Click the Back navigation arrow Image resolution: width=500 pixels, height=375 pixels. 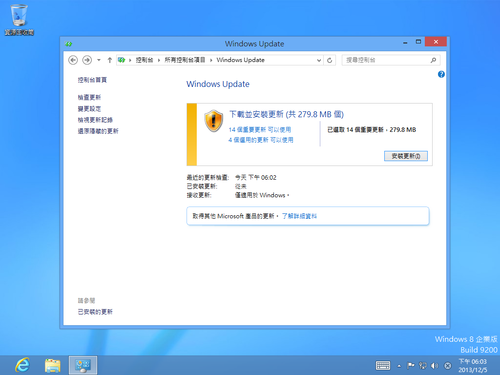point(73,60)
